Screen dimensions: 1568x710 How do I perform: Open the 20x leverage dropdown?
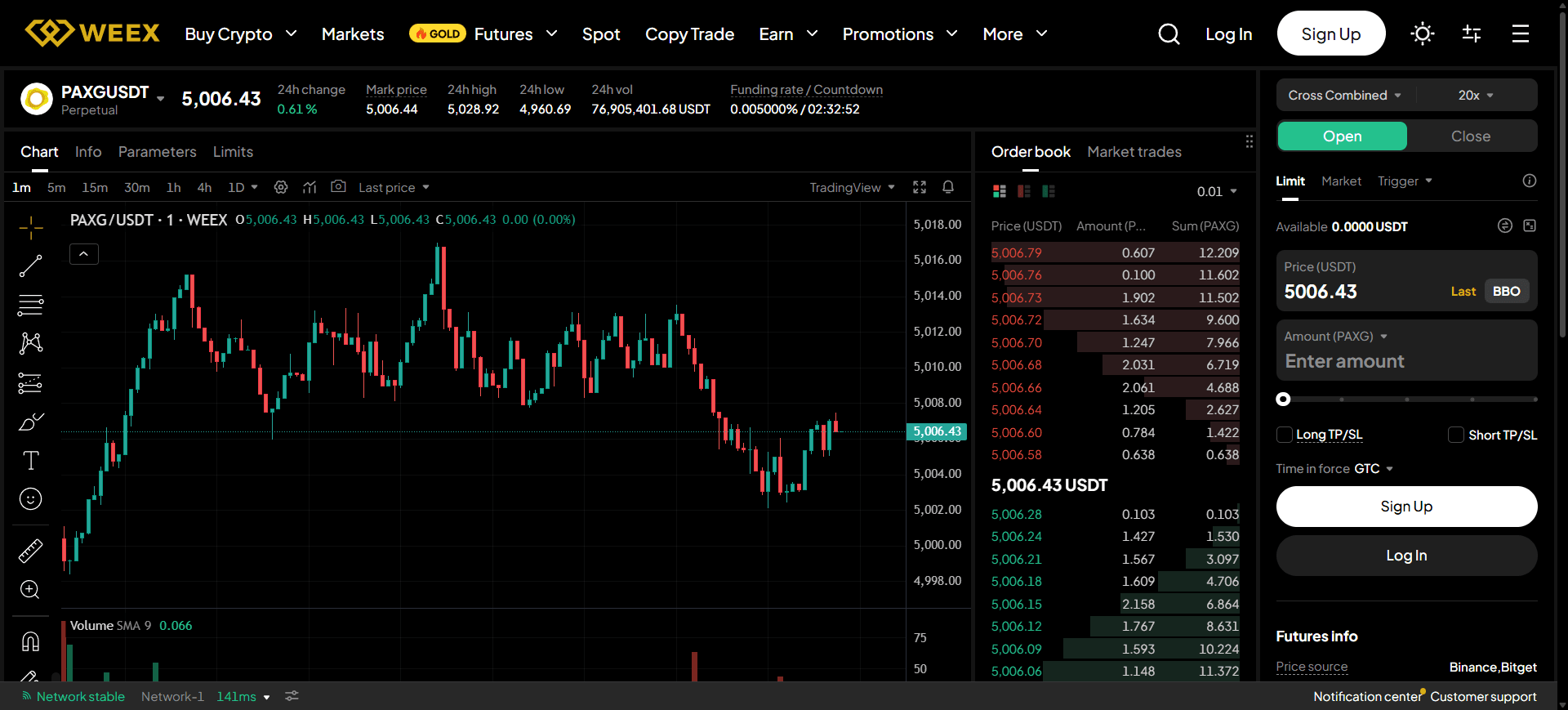[1475, 96]
